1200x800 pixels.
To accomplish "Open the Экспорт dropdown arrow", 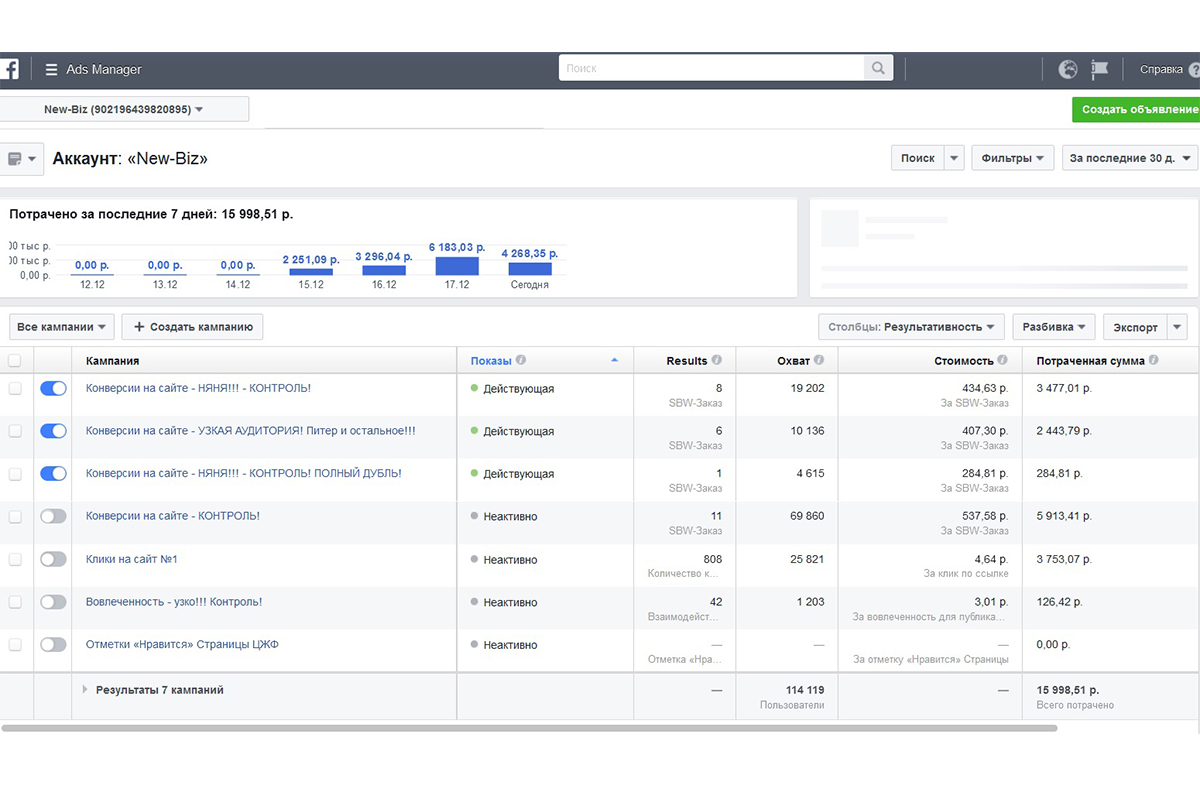I will tap(1176, 327).
